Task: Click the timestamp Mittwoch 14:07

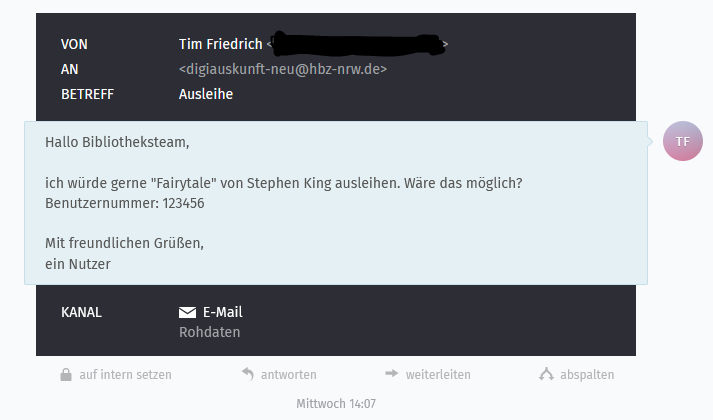Action: click(x=336, y=404)
